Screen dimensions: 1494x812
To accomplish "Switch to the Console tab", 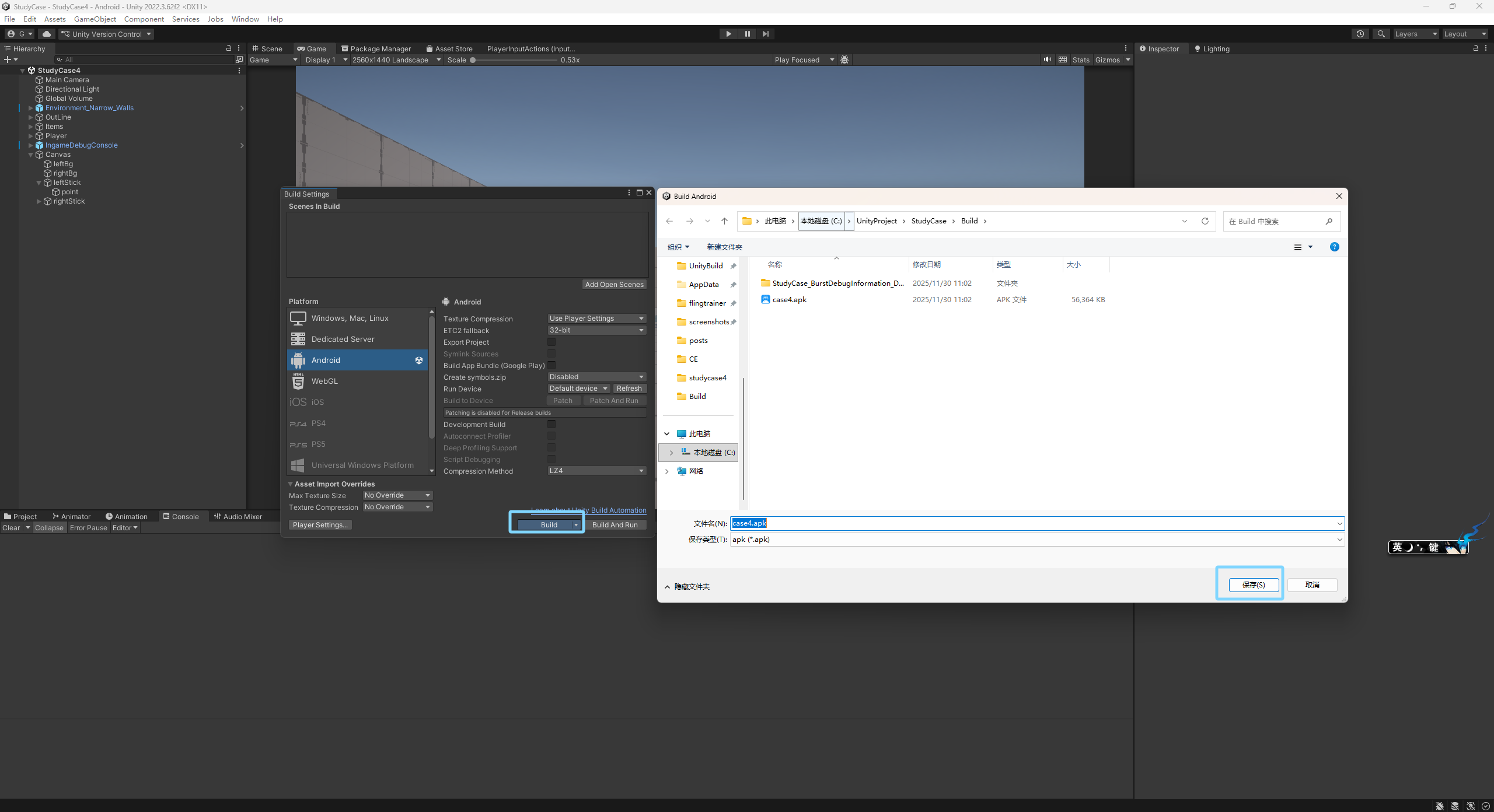I will 181,516.
